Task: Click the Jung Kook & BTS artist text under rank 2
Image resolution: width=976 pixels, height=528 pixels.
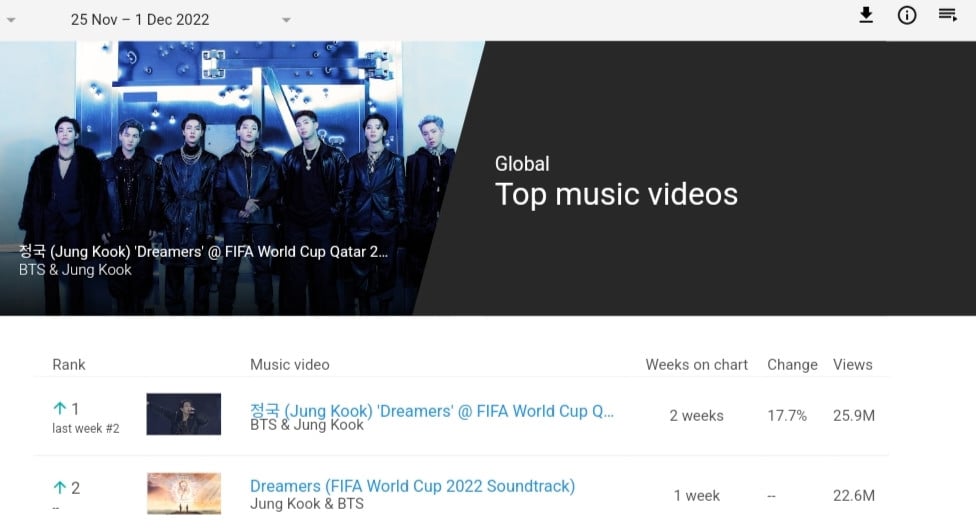Action: click(307, 504)
